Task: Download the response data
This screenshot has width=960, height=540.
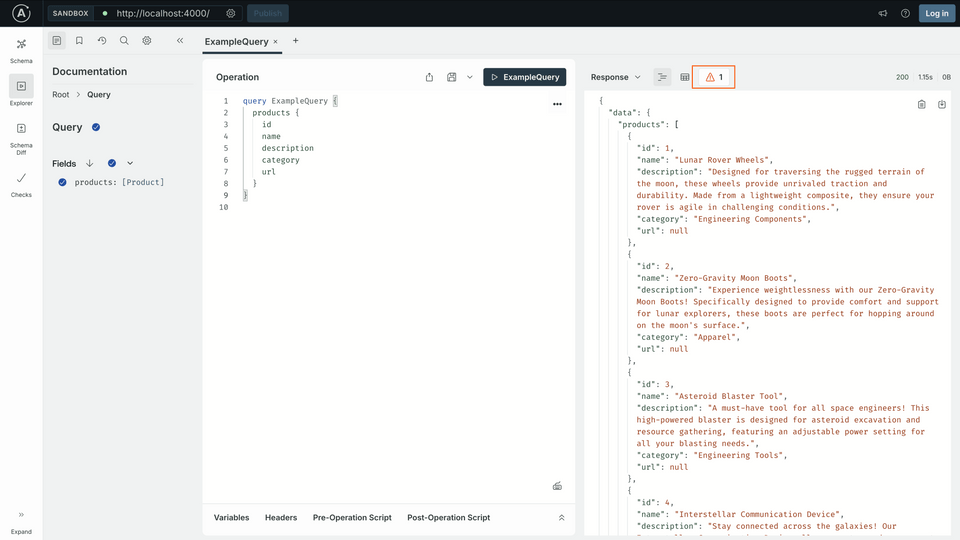Action: [942, 104]
